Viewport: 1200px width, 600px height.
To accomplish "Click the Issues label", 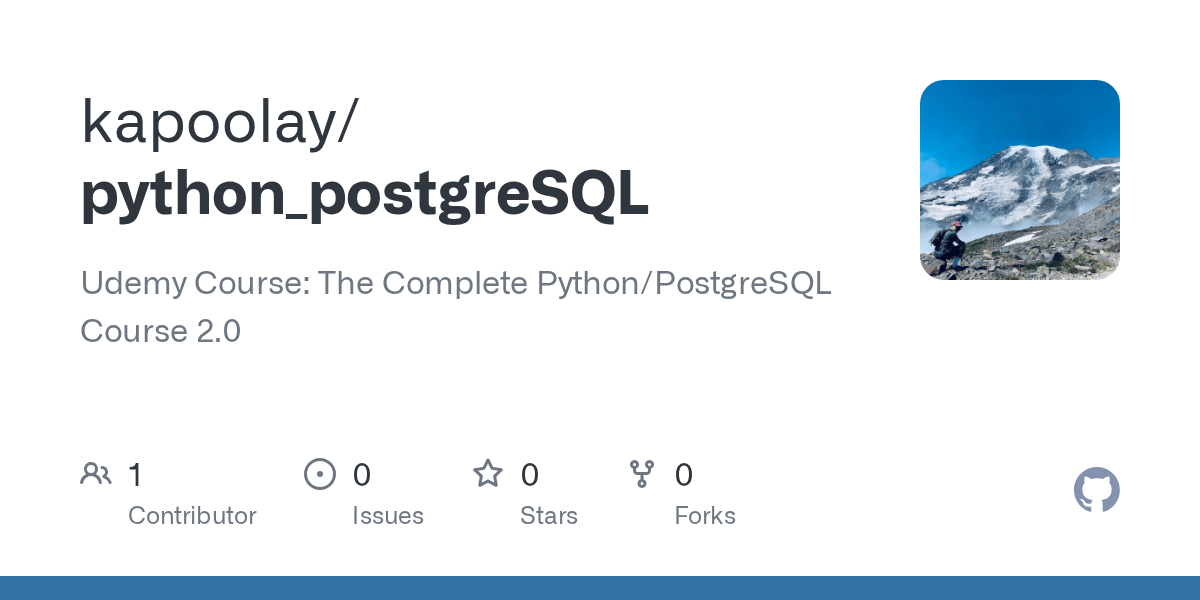I will (x=388, y=516).
